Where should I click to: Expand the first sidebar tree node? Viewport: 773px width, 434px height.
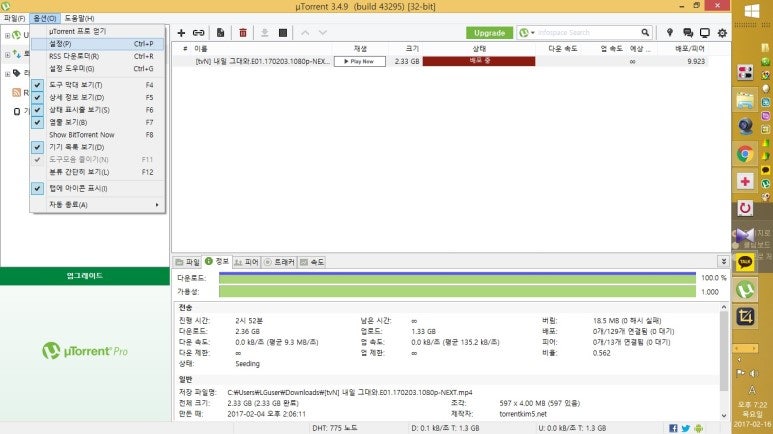(x=7, y=36)
